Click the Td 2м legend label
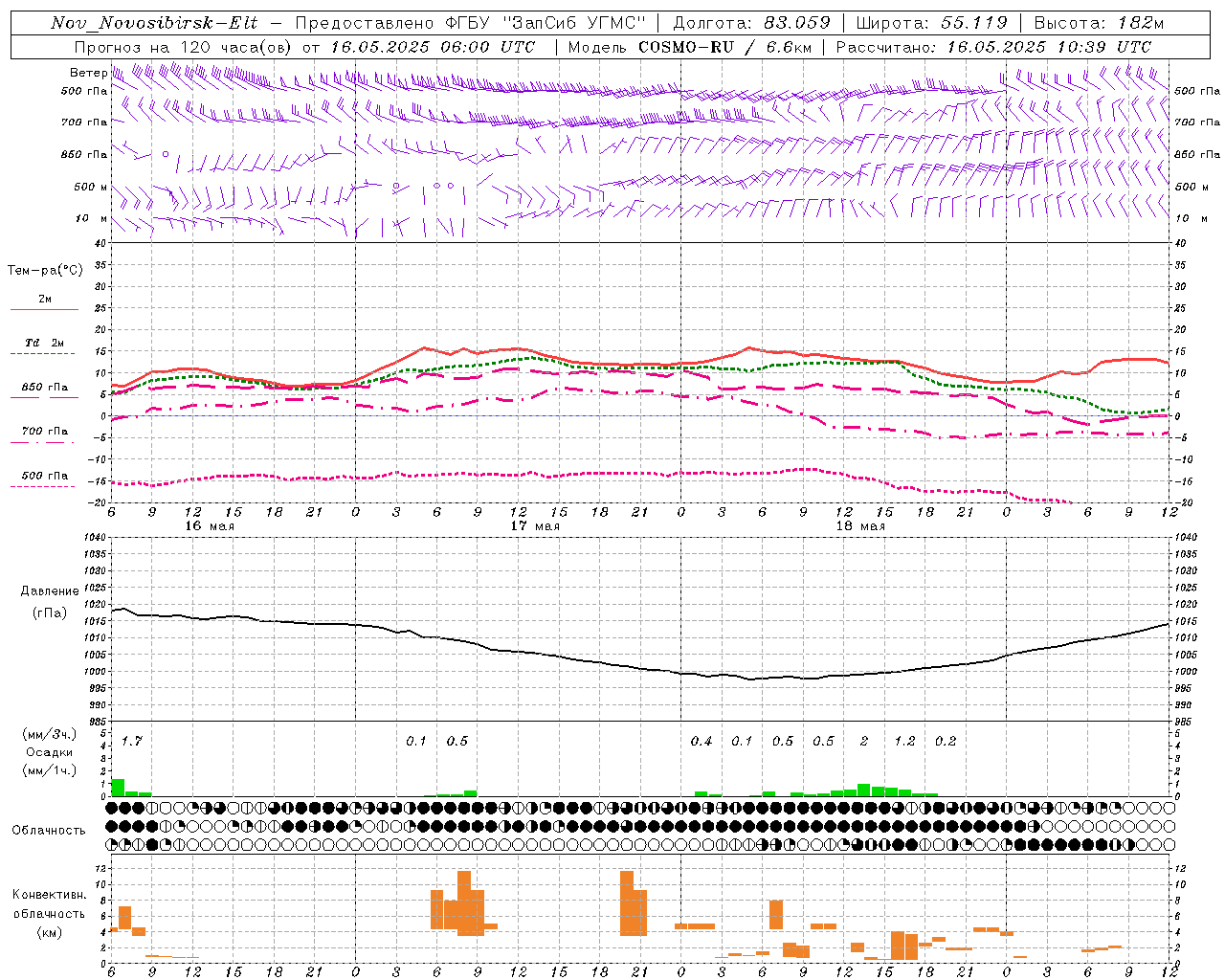Viewport: 1225px width, 980px height. coord(45,343)
